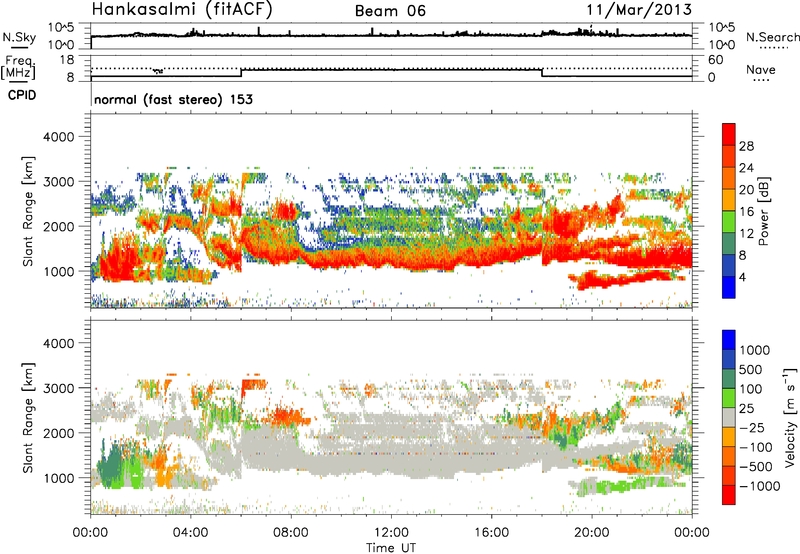Viewport: 800px width, 554px height.
Task: Click the 4000 tick in power panel
Action: (x=58, y=136)
